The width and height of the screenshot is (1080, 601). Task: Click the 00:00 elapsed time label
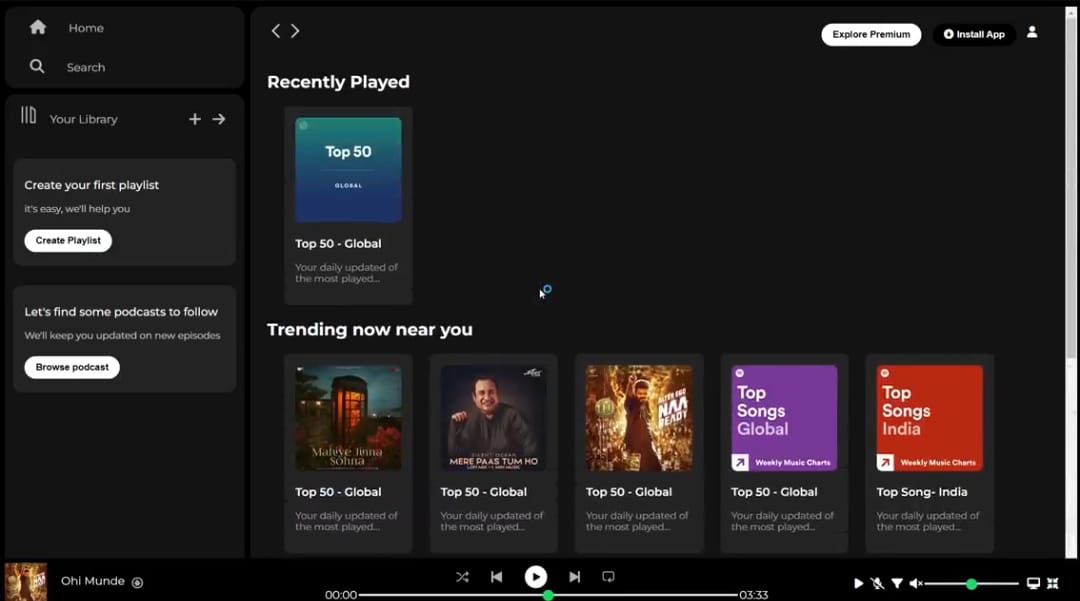click(341, 595)
